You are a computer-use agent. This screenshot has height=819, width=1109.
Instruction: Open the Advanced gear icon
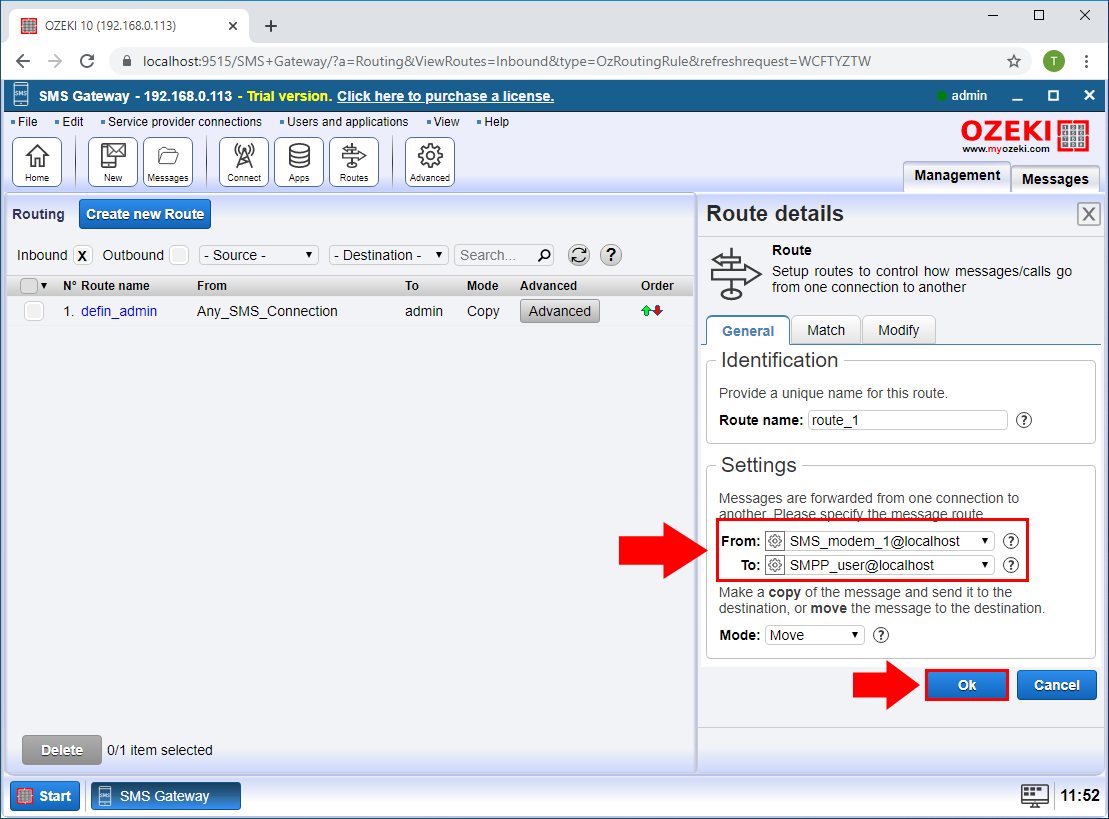[x=430, y=161]
